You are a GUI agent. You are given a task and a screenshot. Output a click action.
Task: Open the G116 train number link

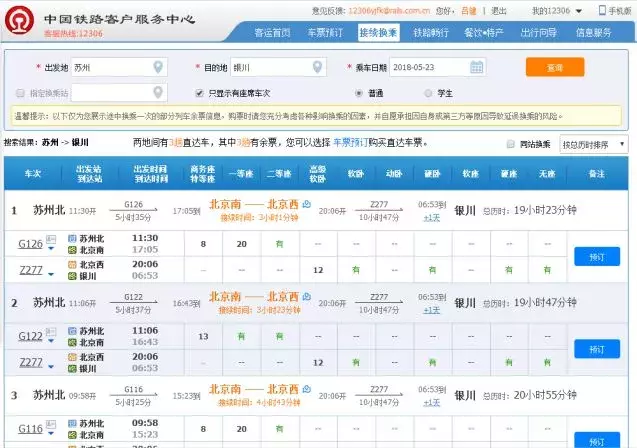[x=30, y=429]
